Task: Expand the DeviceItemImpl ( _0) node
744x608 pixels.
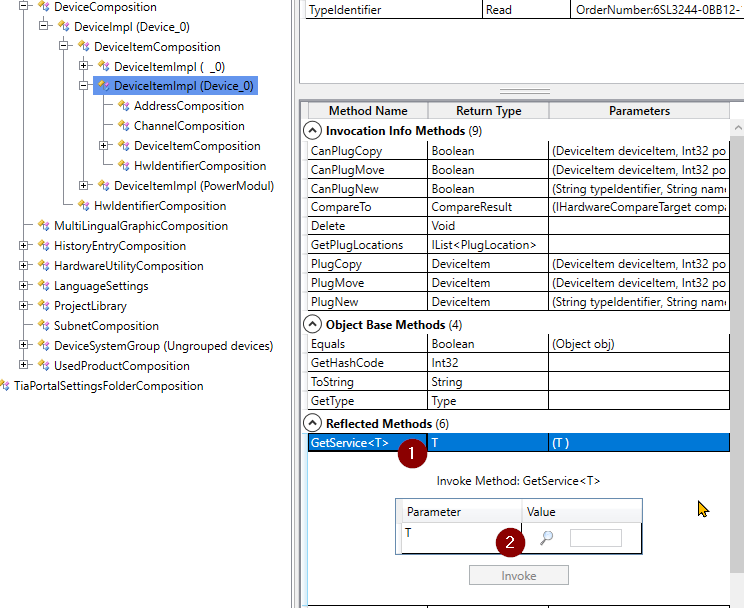Action: (84, 65)
